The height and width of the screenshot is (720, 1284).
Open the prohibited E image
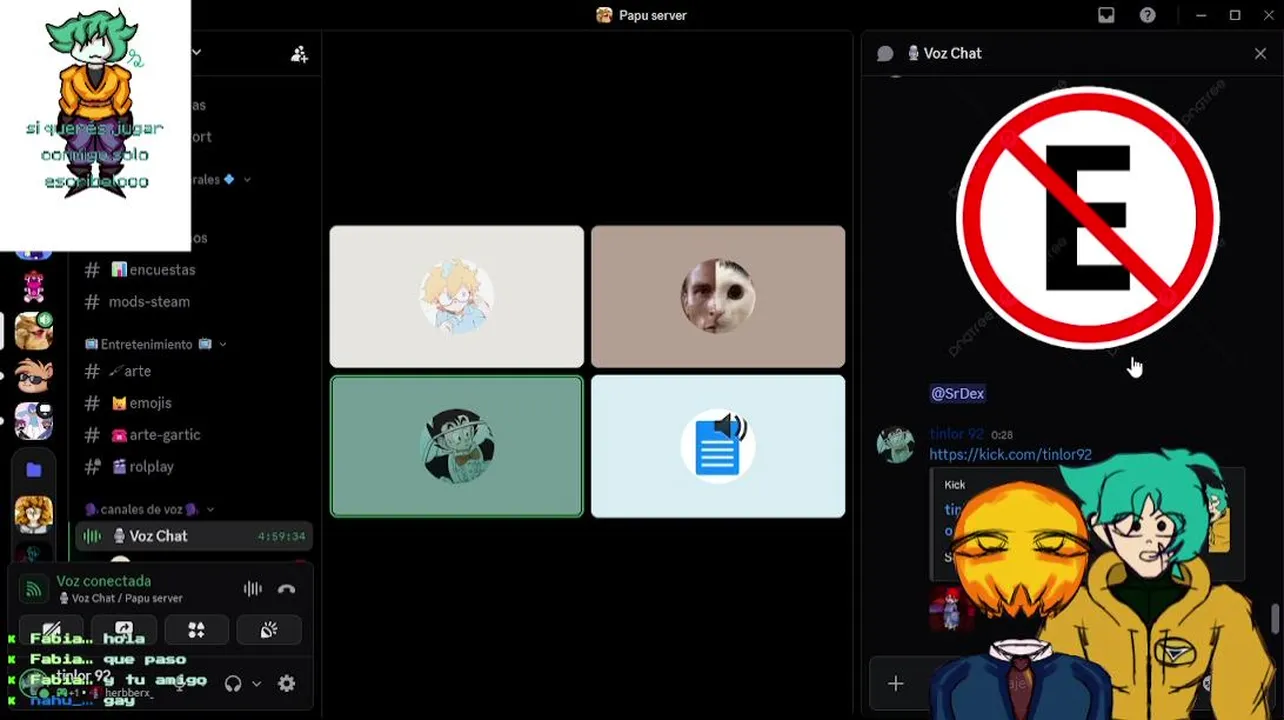pos(1088,218)
